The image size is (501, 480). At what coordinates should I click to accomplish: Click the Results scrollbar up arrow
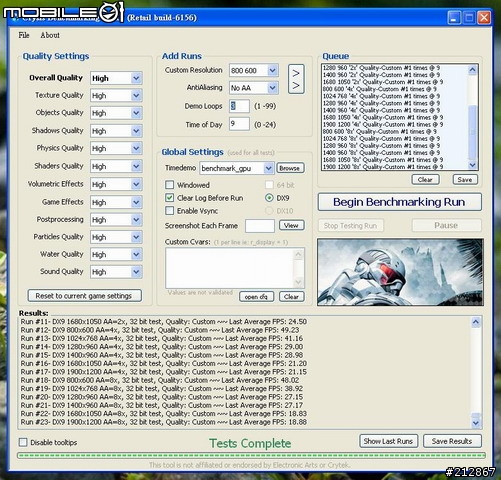point(476,322)
